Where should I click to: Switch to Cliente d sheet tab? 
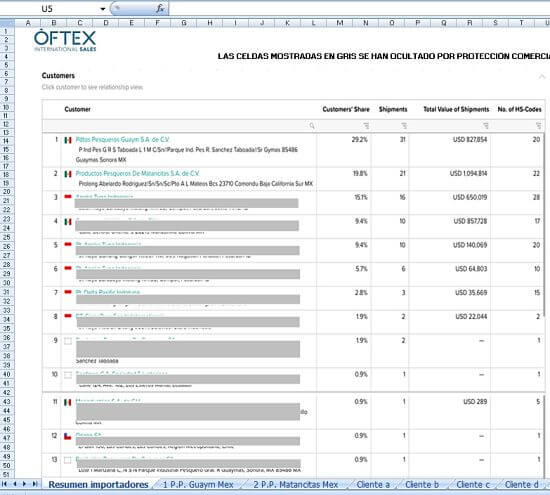pyautogui.click(x=522, y=484)
